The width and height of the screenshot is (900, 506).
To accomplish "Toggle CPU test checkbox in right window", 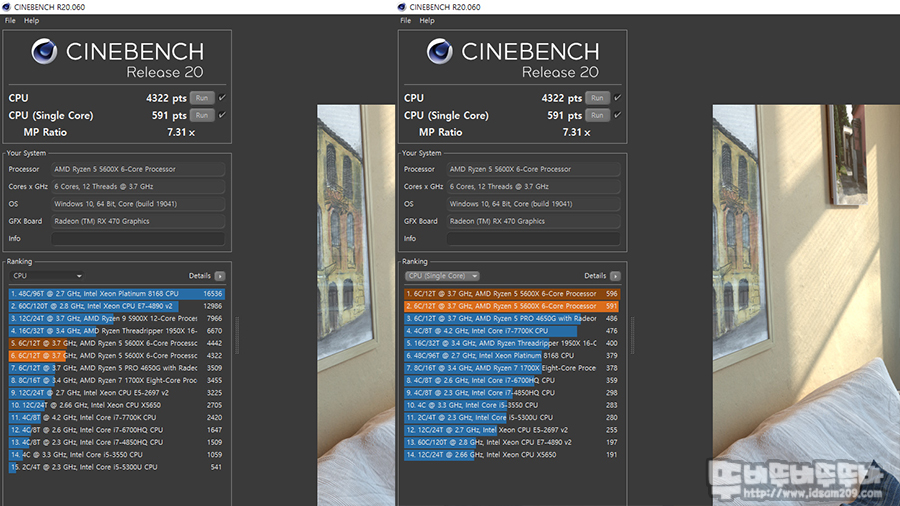I will point(618,98).
